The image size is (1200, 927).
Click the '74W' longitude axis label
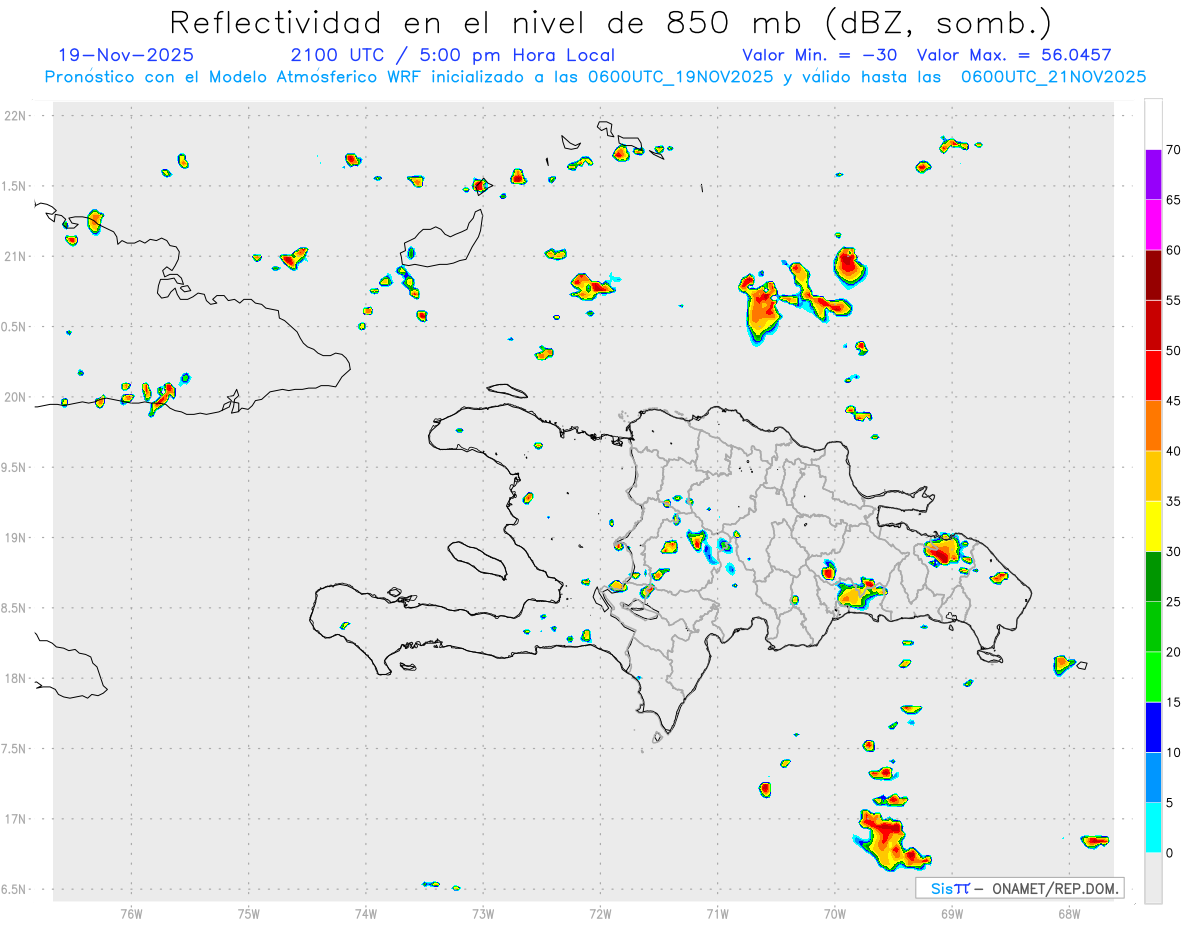(x=366, y=913)
